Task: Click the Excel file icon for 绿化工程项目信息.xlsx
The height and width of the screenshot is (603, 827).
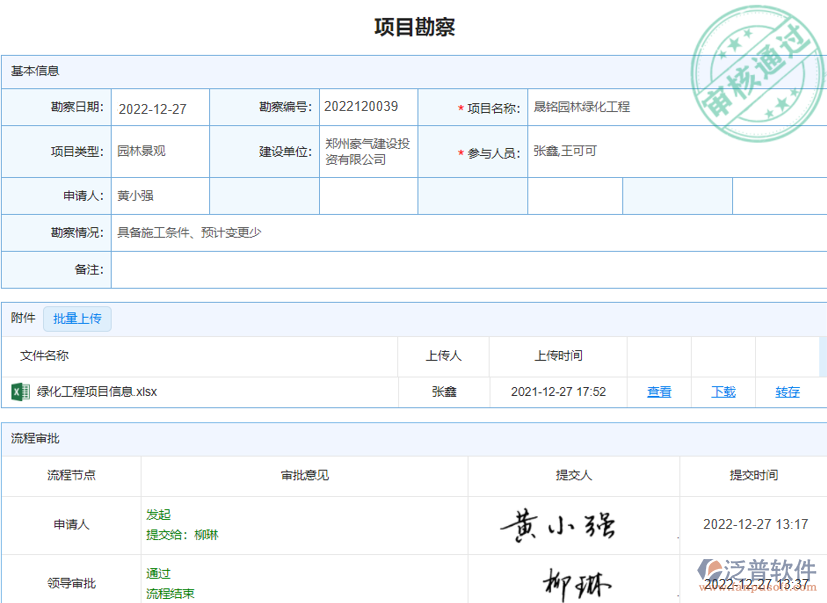Action: coord(20,392)
